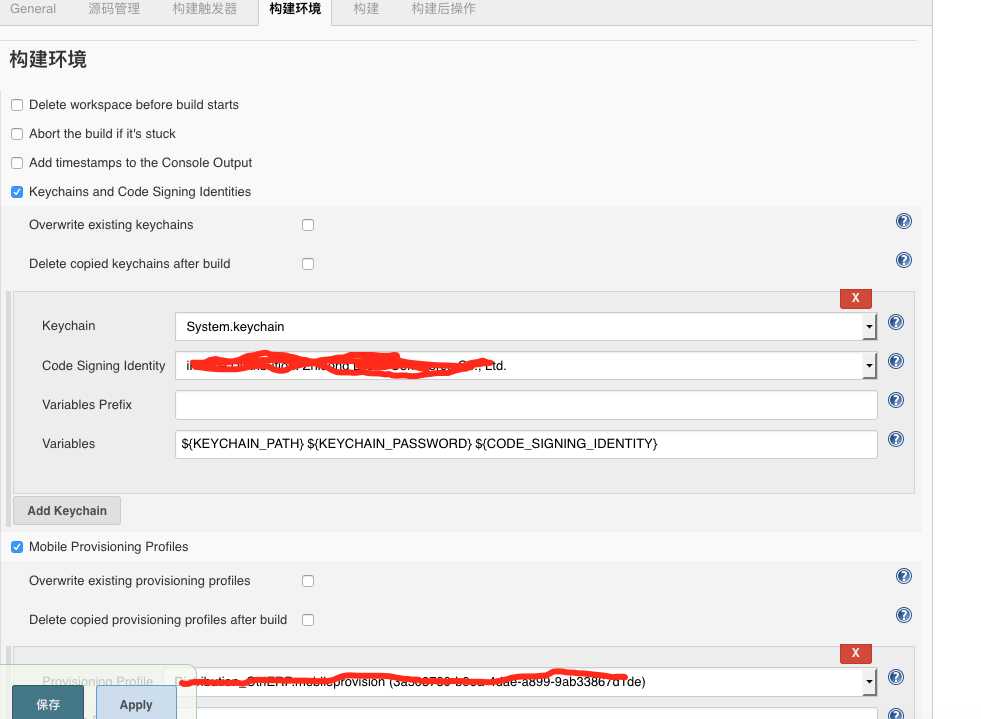981x719 pixels.
Task: Click the 构建环境 section heading
Action: coord(48,59)
